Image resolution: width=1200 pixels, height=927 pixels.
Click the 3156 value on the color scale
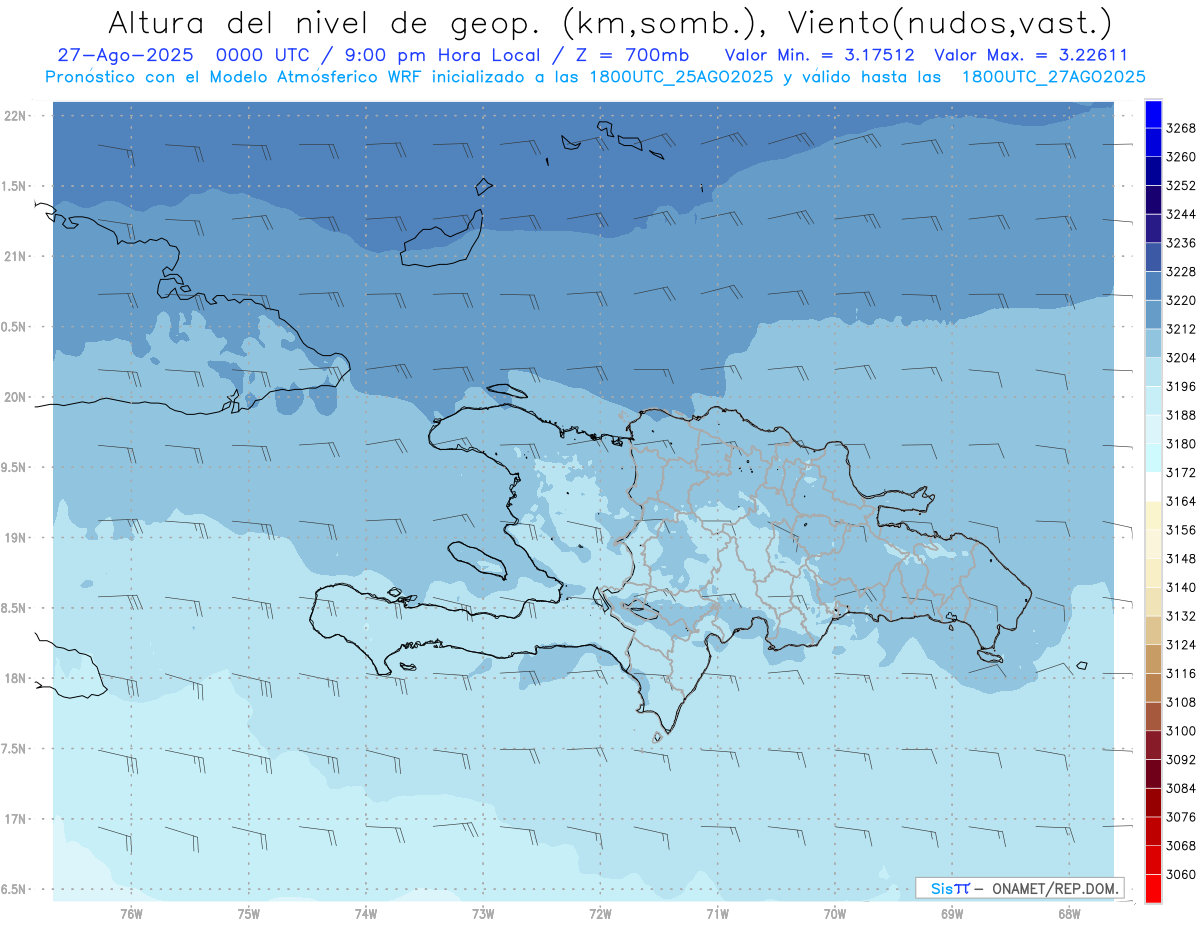pos(1181,530)
